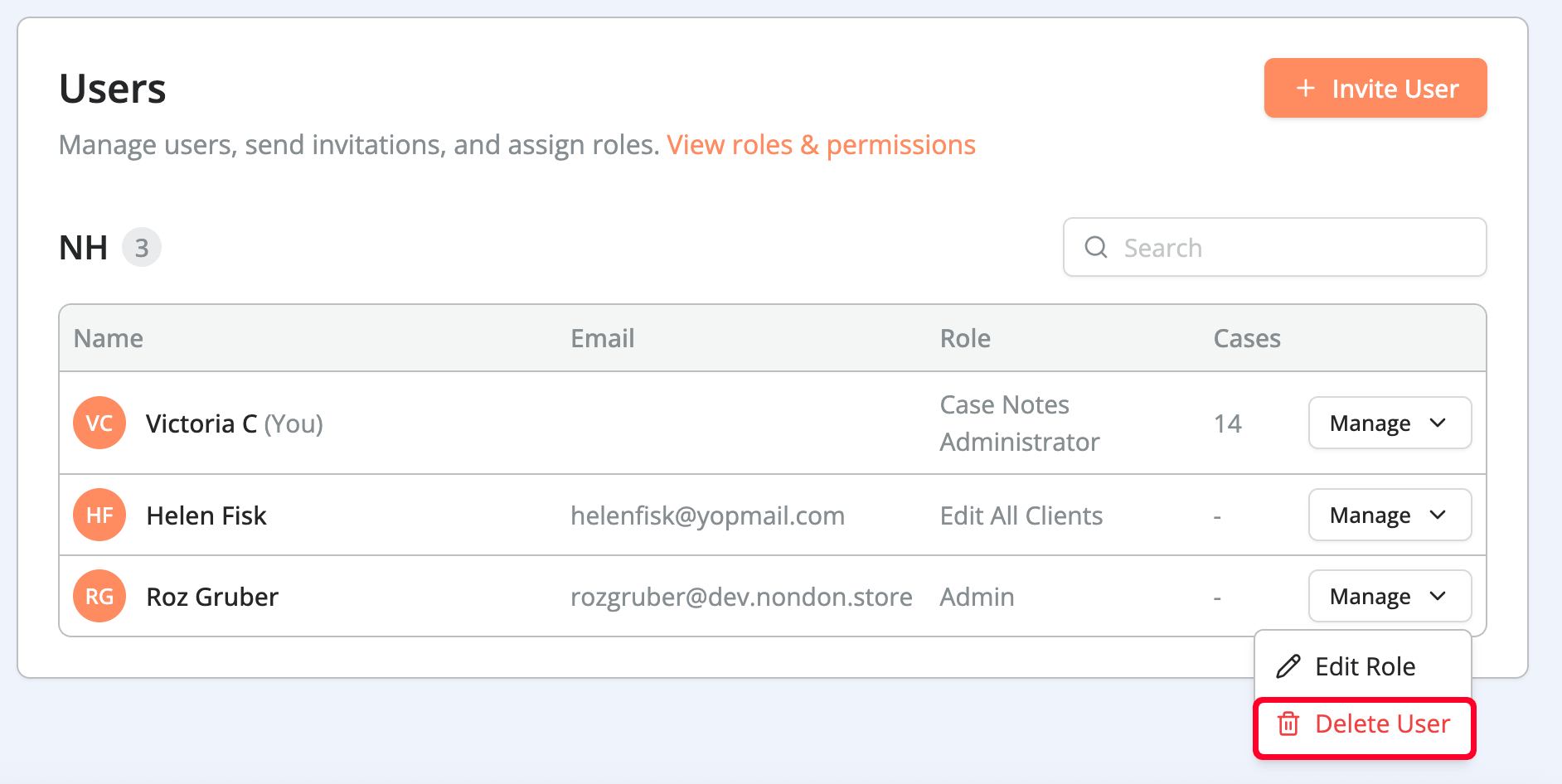Click the Invite User button
1562x784 pixels.
[x=1375, y=88]
